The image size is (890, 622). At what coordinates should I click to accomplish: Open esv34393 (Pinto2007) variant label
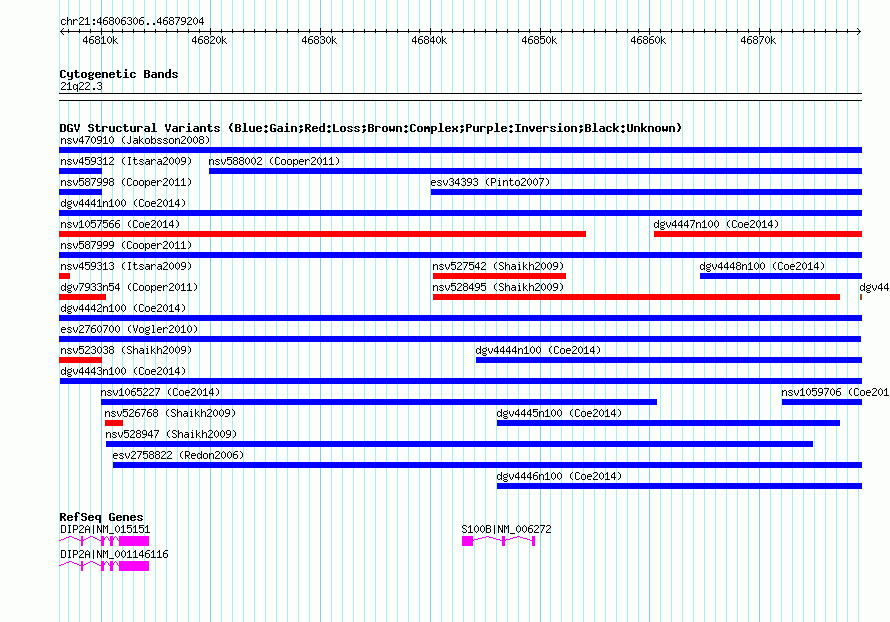coord(490,182)
